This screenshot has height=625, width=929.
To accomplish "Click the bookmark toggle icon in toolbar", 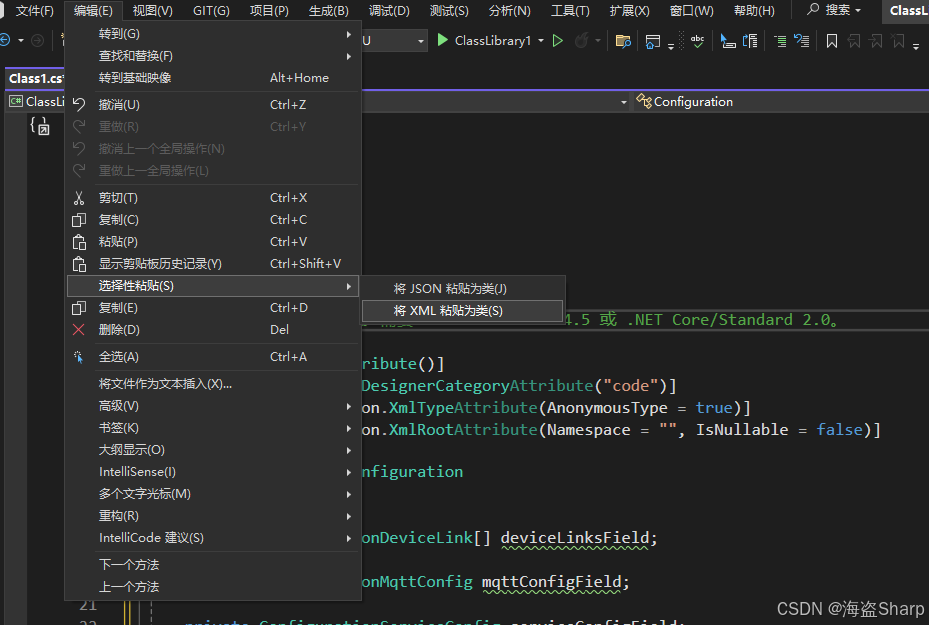I will click(831, 41).
